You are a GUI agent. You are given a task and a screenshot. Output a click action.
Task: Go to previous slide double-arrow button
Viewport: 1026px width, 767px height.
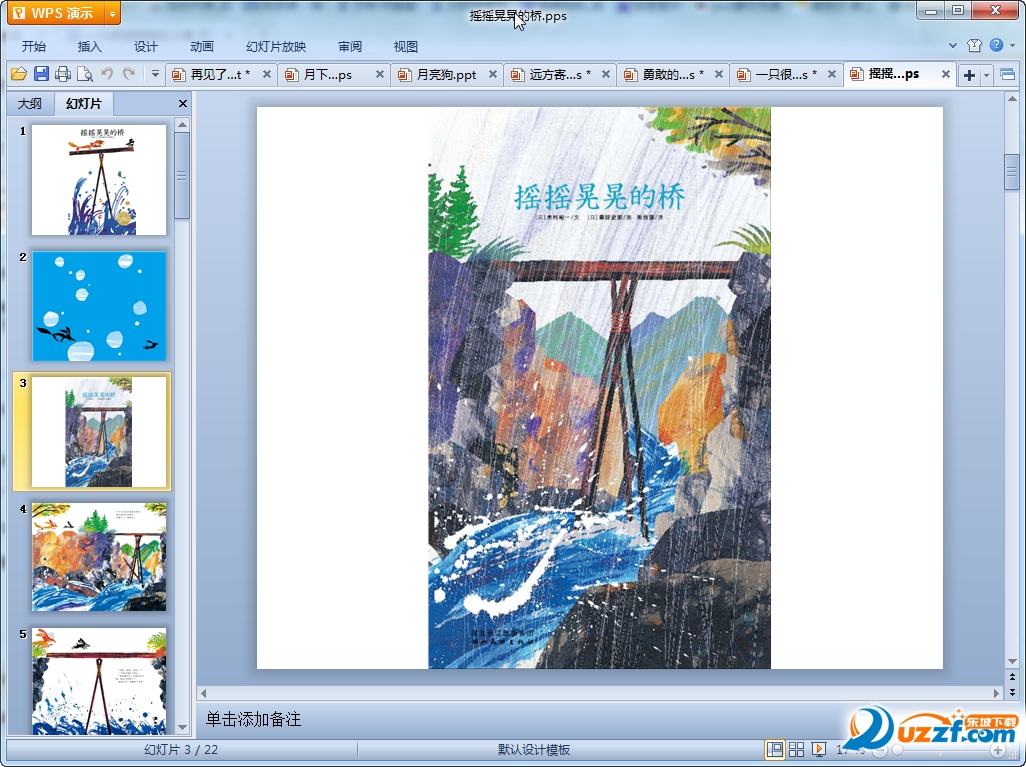pos(1012,677)
